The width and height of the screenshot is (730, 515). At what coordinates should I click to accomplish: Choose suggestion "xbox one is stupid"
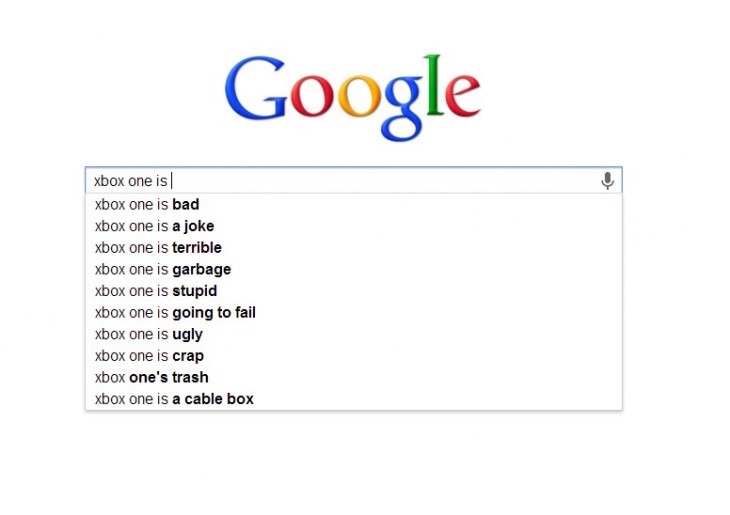coord(155,291)
